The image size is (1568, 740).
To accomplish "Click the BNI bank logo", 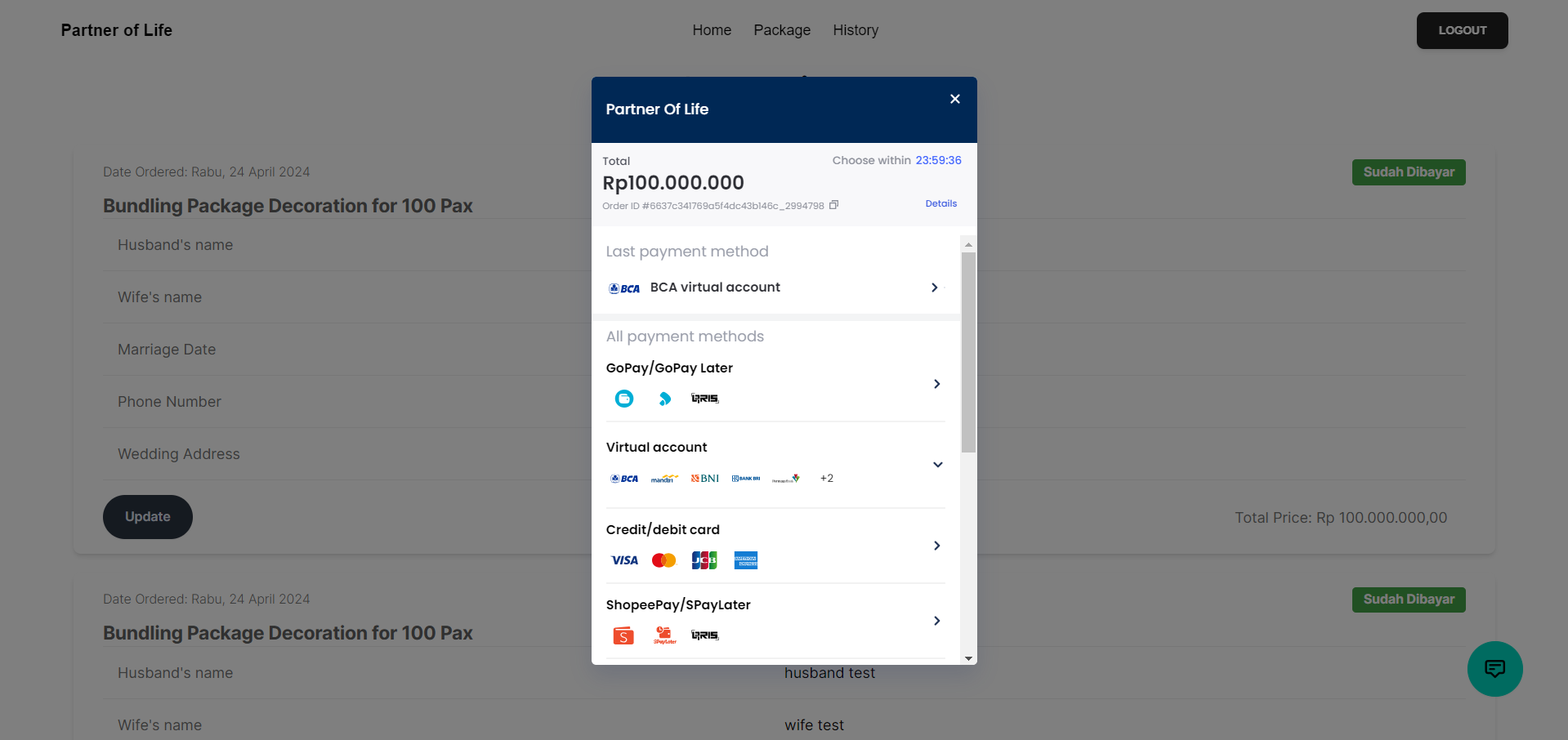I will [704, 479].
